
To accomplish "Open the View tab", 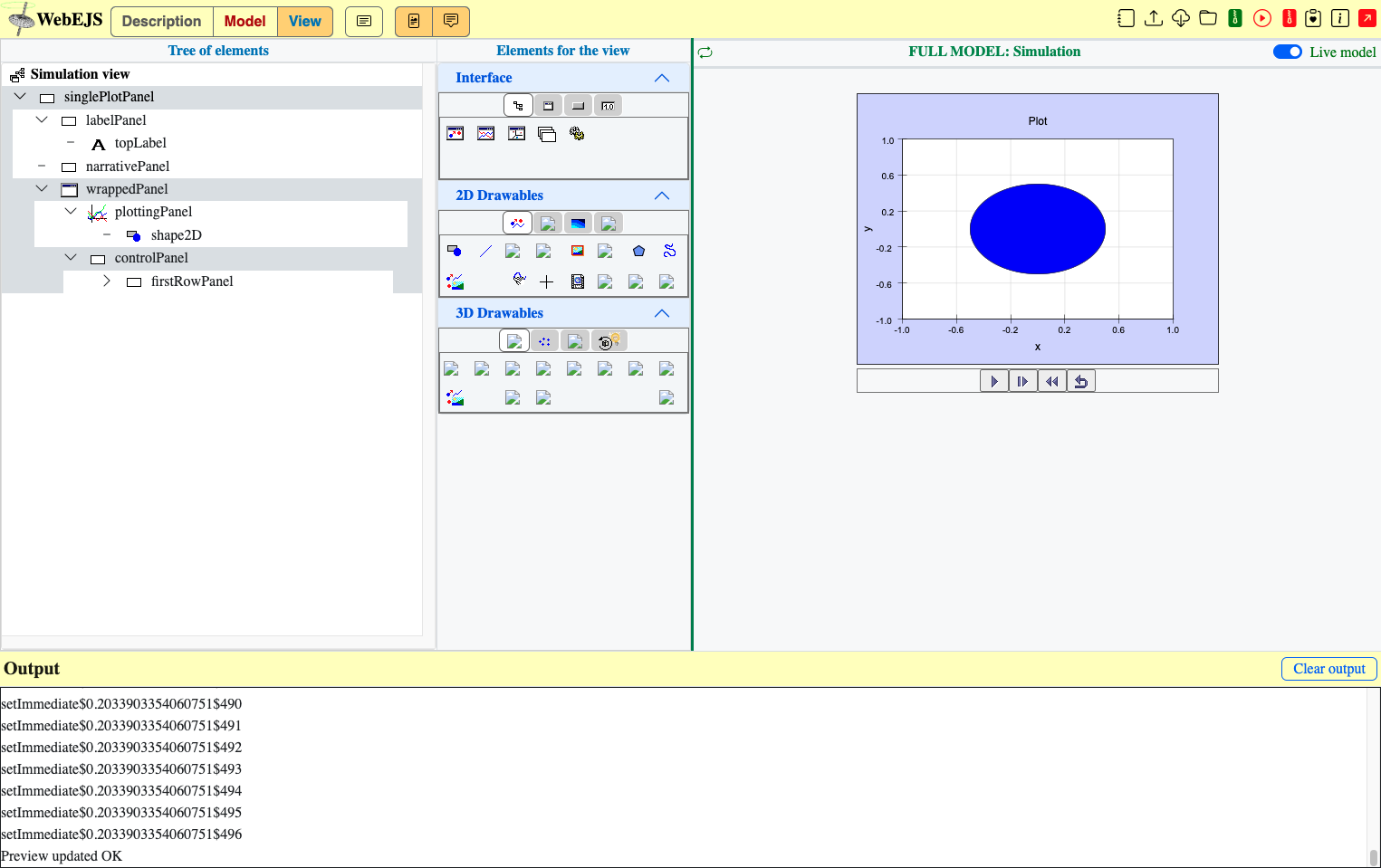I will tap(305, 21).
